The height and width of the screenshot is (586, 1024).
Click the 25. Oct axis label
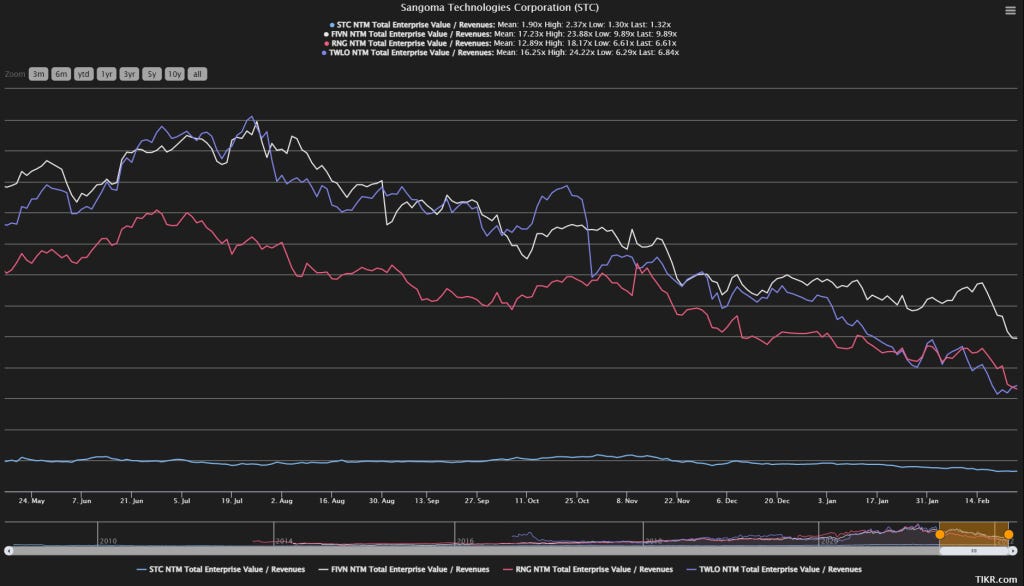coord(577,500)
